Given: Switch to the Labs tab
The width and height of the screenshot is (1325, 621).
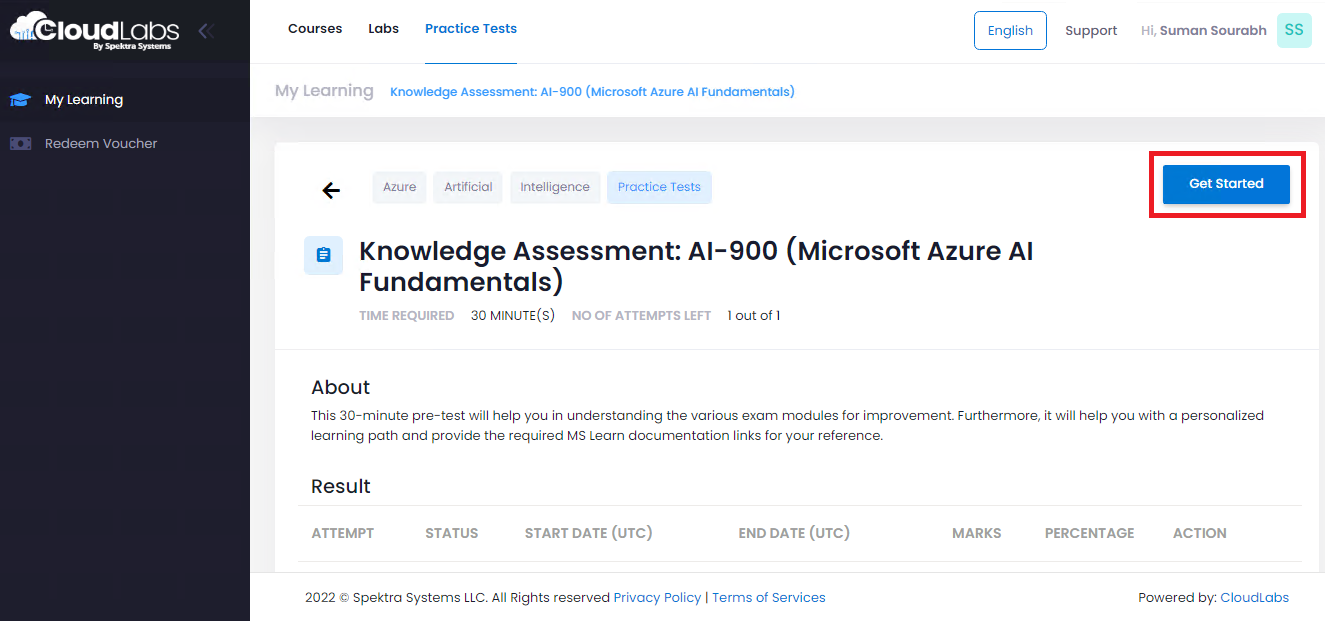Looking at the screenshot, I should tap(383, 29).
